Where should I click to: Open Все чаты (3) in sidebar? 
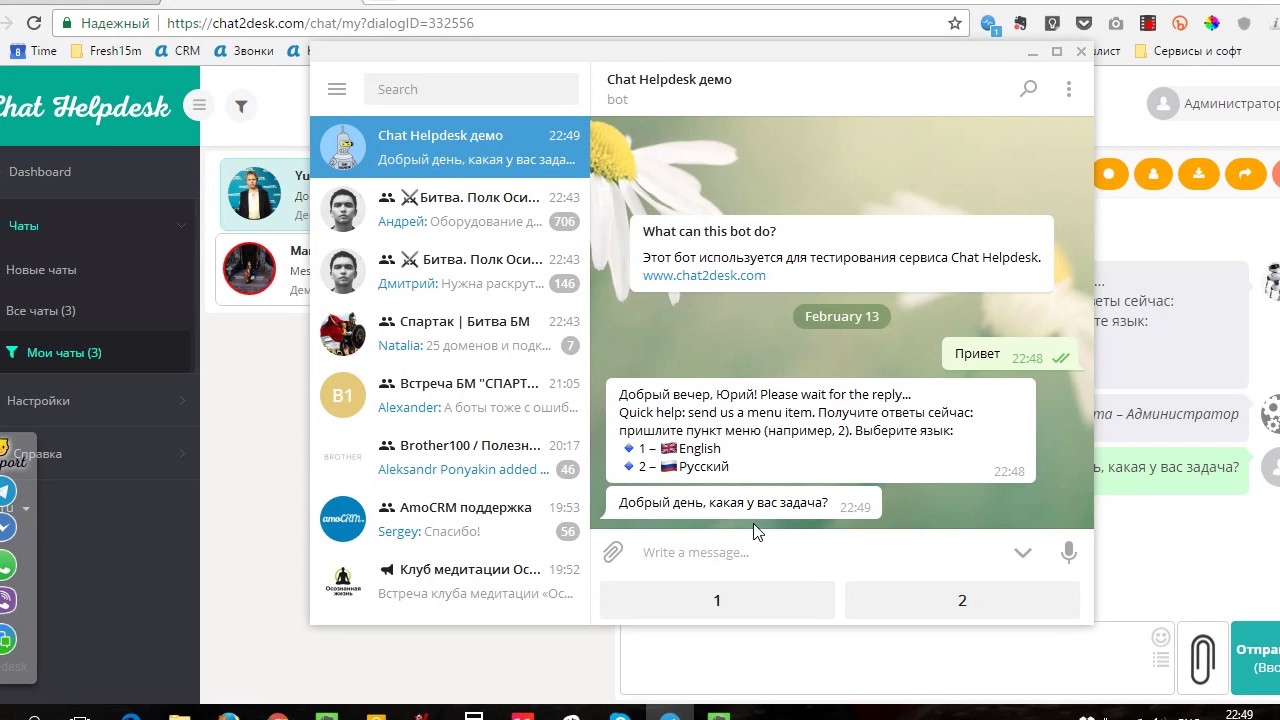click(41, 311)
